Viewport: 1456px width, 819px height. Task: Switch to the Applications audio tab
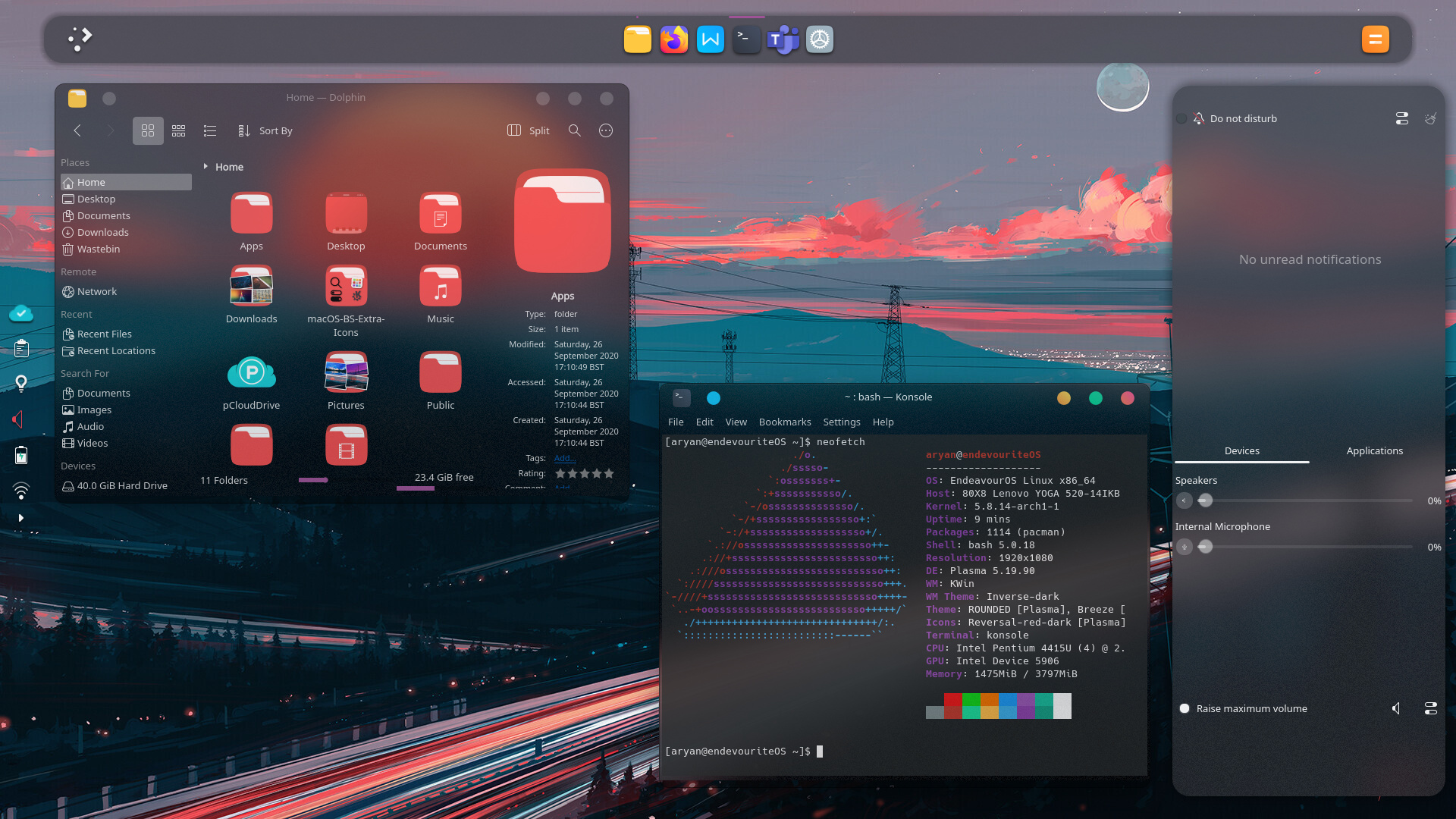pos(1375,450)
